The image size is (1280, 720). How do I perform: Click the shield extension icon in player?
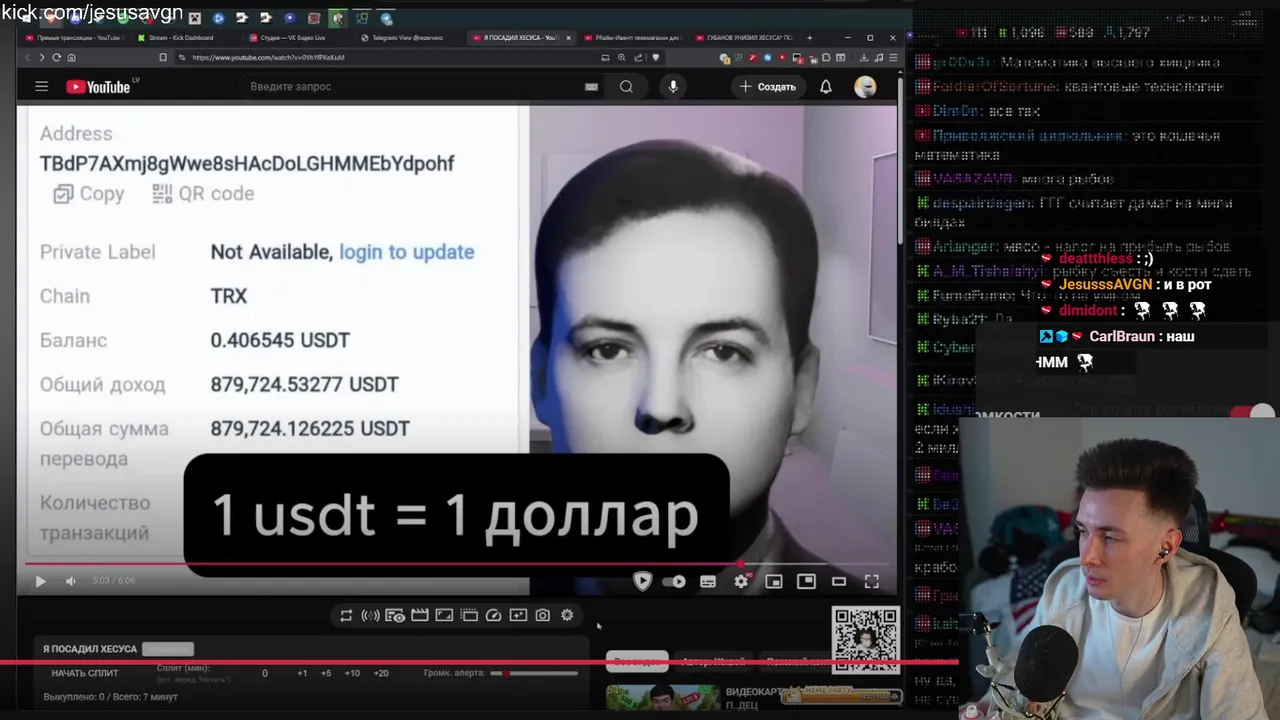pyautogui.click(x=642, y=581)
